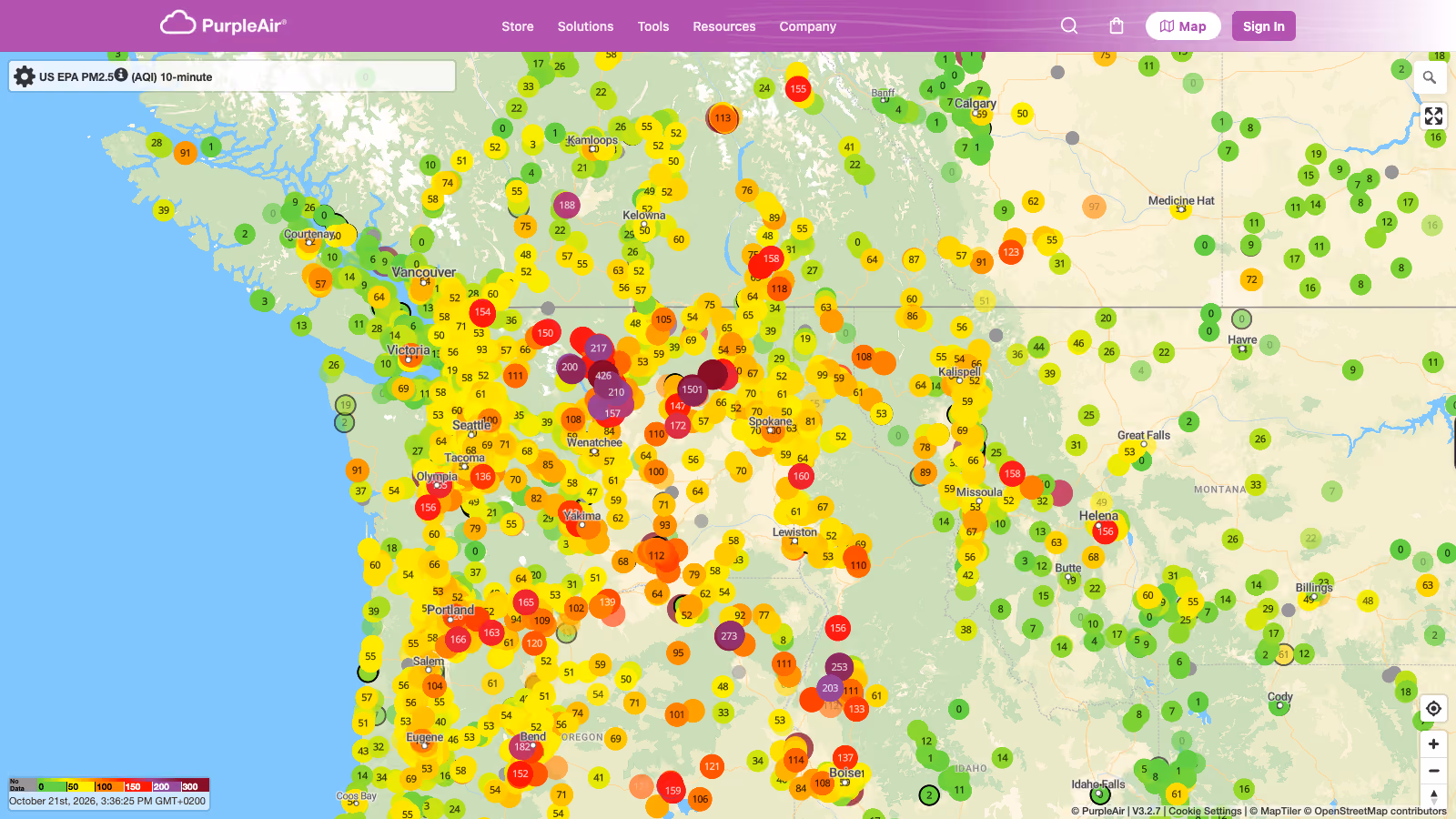Open the Solutions menu

click(585, 26)
